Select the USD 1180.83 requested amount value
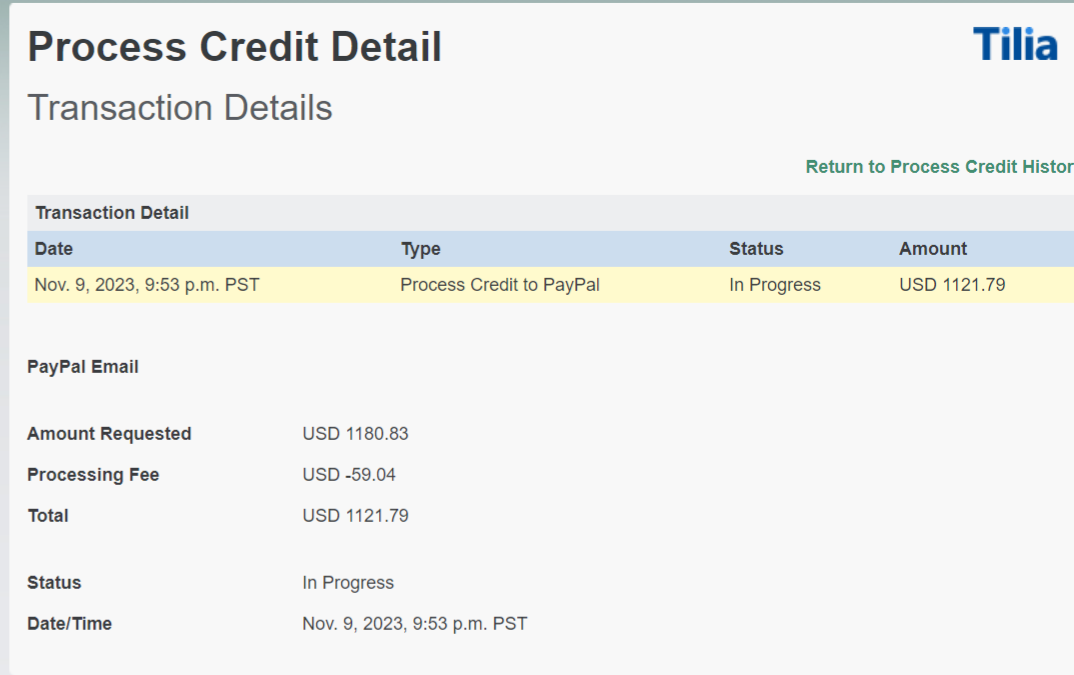The height and width of the screenshot is (675, 1074). pos(355,434)
